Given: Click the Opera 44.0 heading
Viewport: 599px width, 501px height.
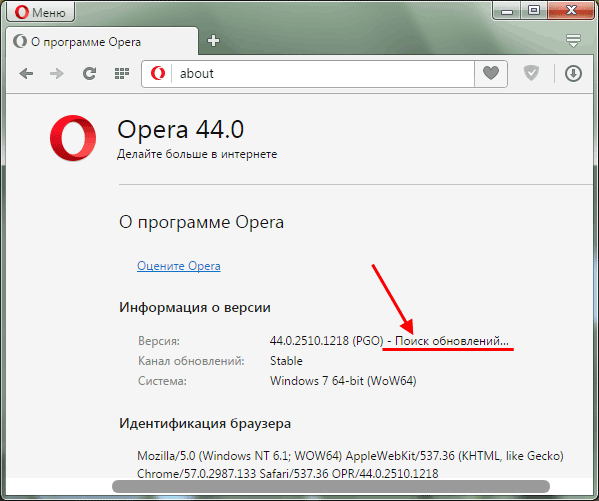Looking at the screenshot, I should (180, 130).
